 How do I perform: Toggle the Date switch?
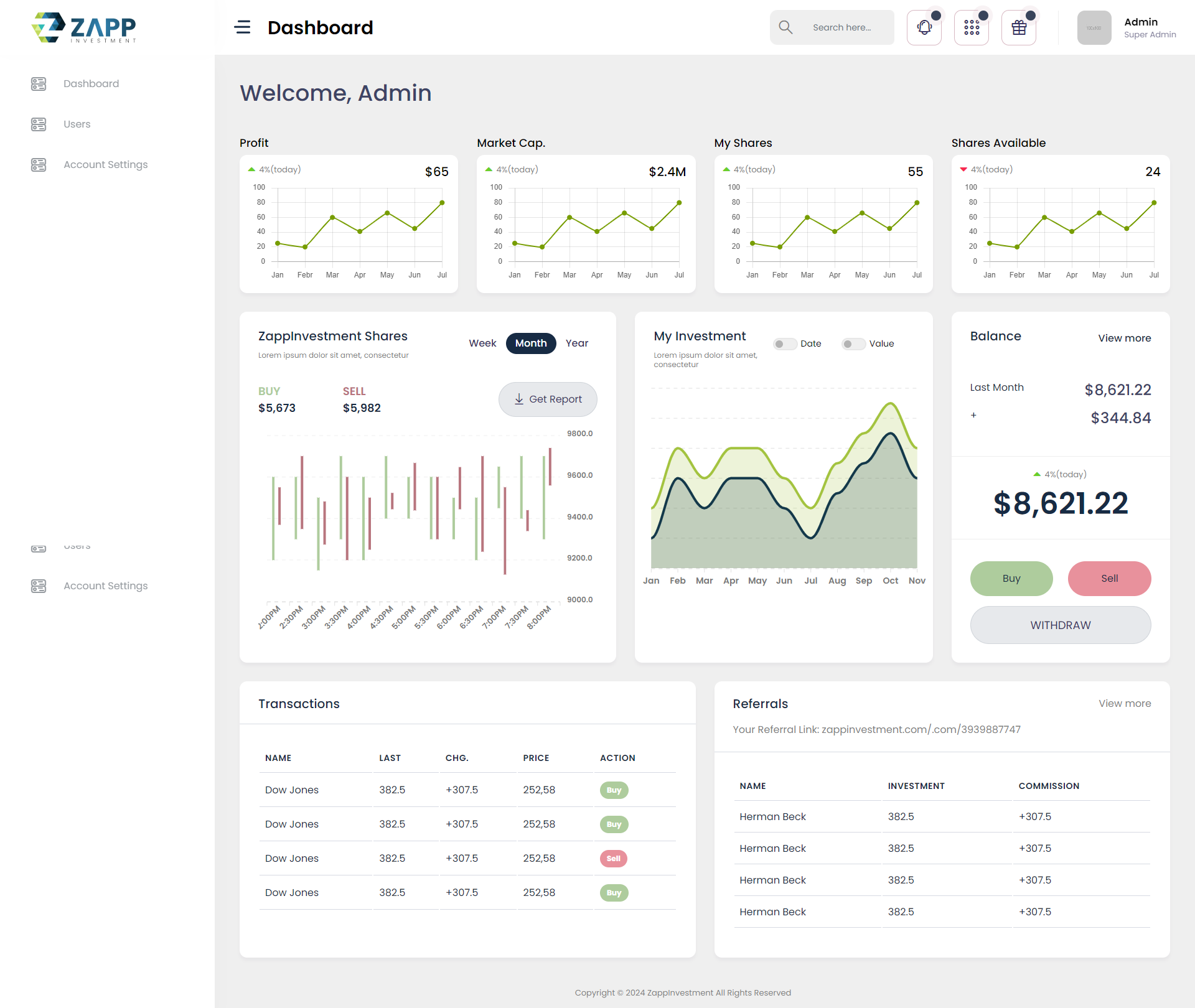tap(785, 344)
